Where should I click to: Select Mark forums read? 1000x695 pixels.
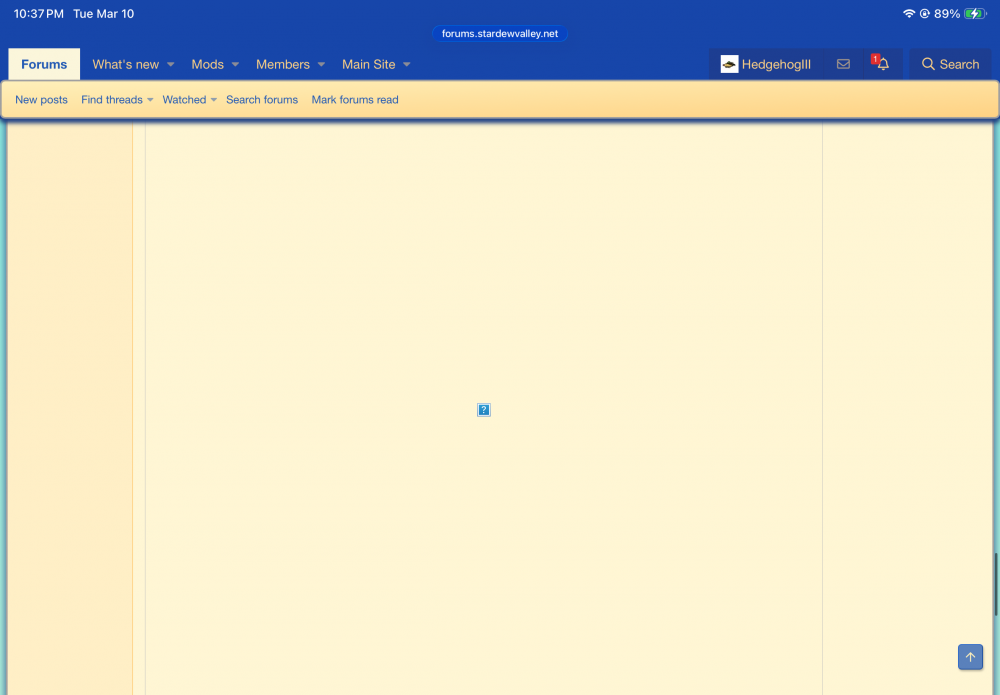(x=355, y=100)
